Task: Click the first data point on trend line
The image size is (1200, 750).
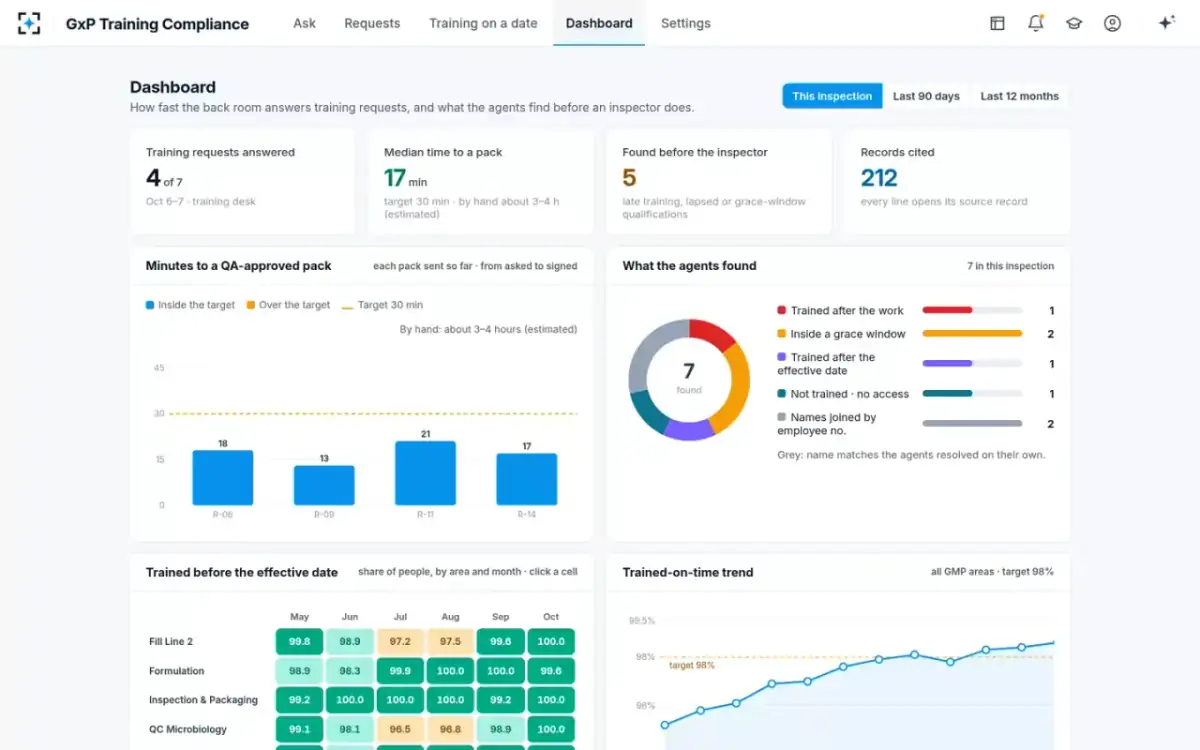Action: (x=665, y=724)
